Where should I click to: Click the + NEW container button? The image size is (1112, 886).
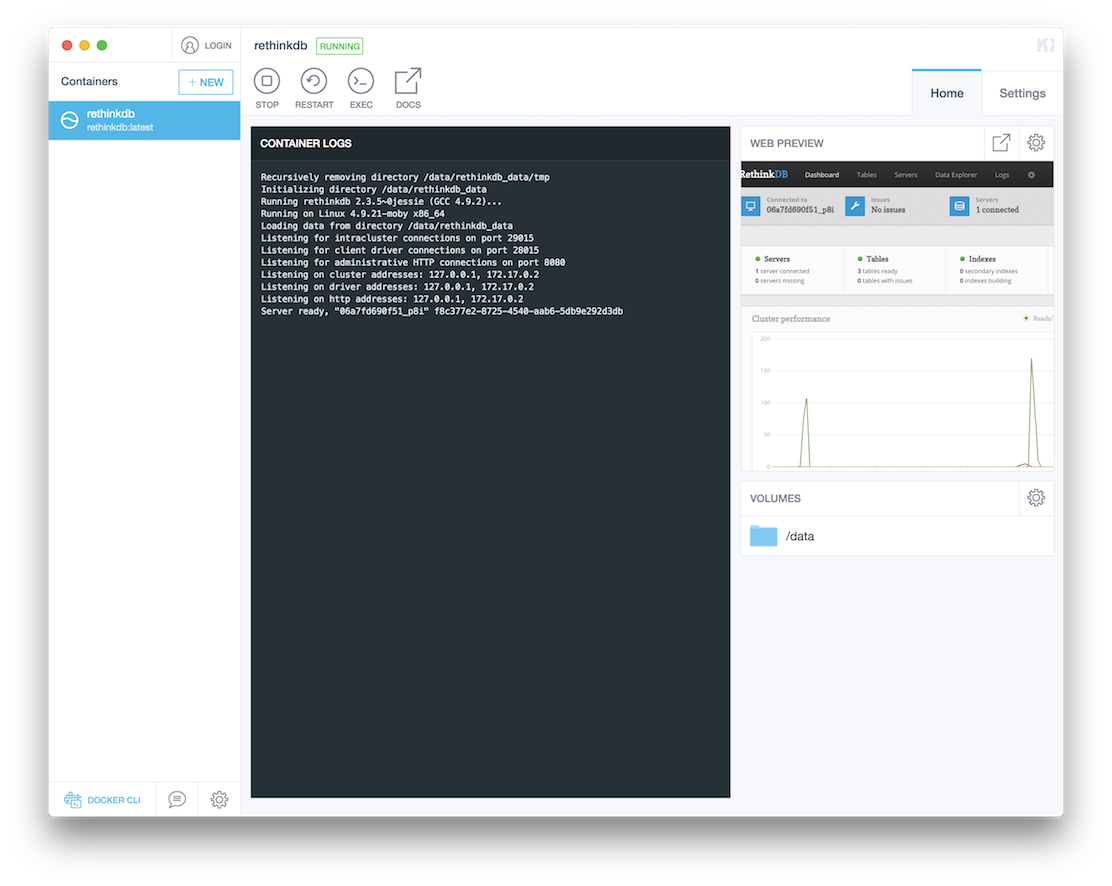tap(205, 81)
